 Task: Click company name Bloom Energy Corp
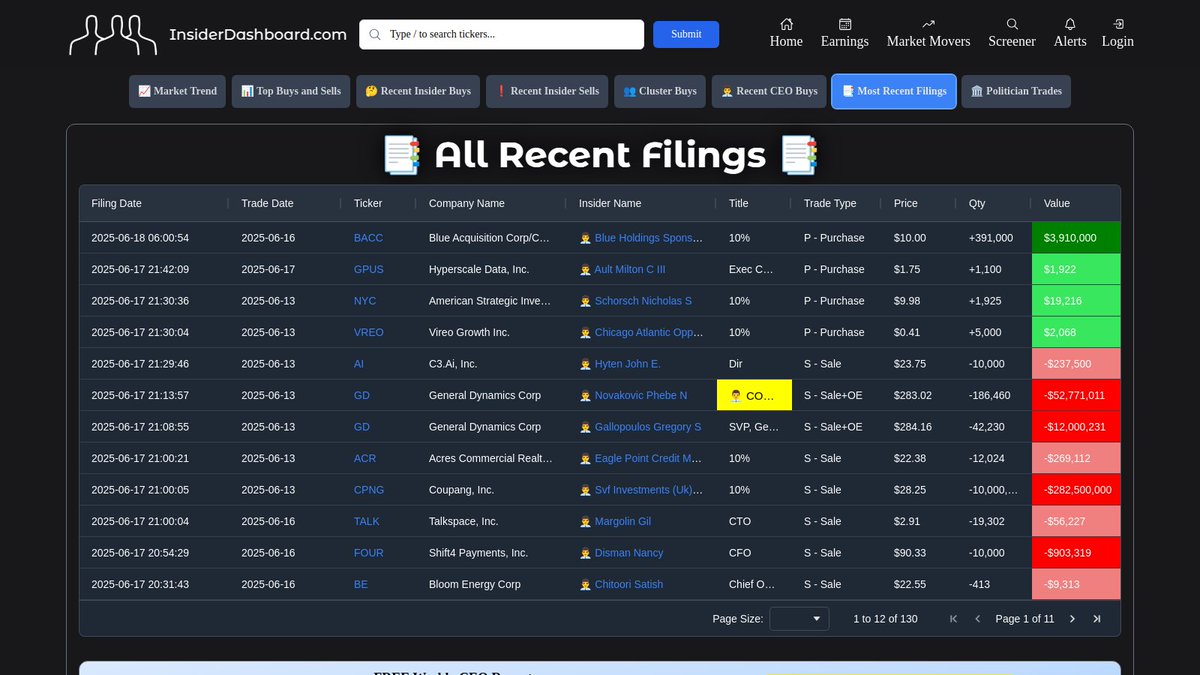tap(475, 584)
